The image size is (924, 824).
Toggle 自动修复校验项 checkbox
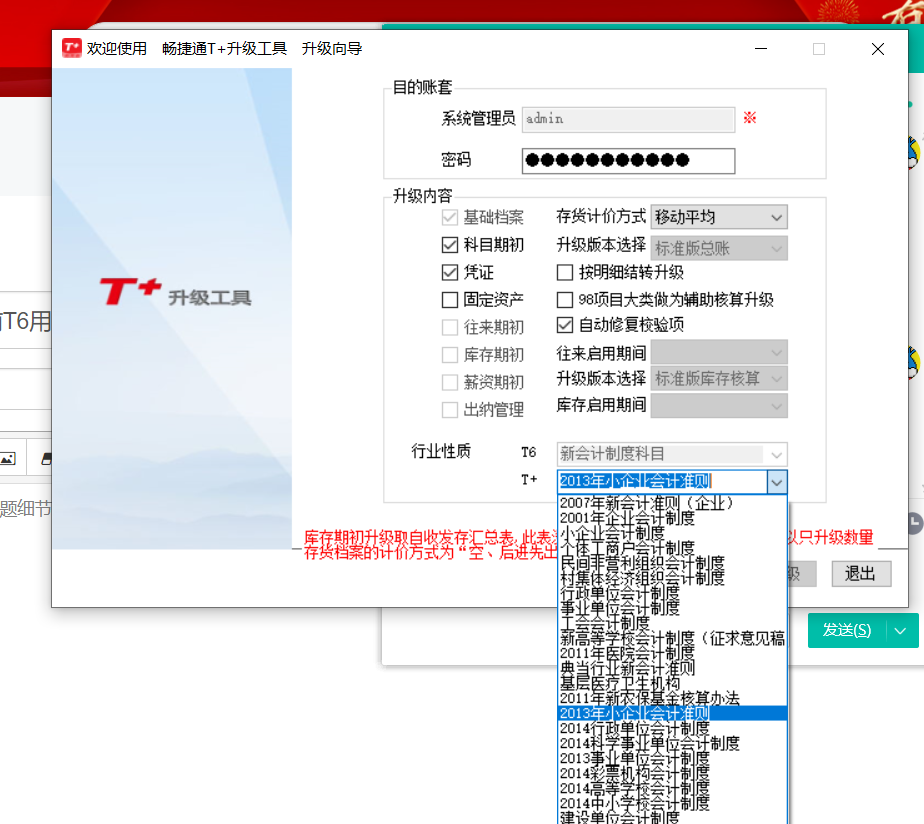pos(565,325)
